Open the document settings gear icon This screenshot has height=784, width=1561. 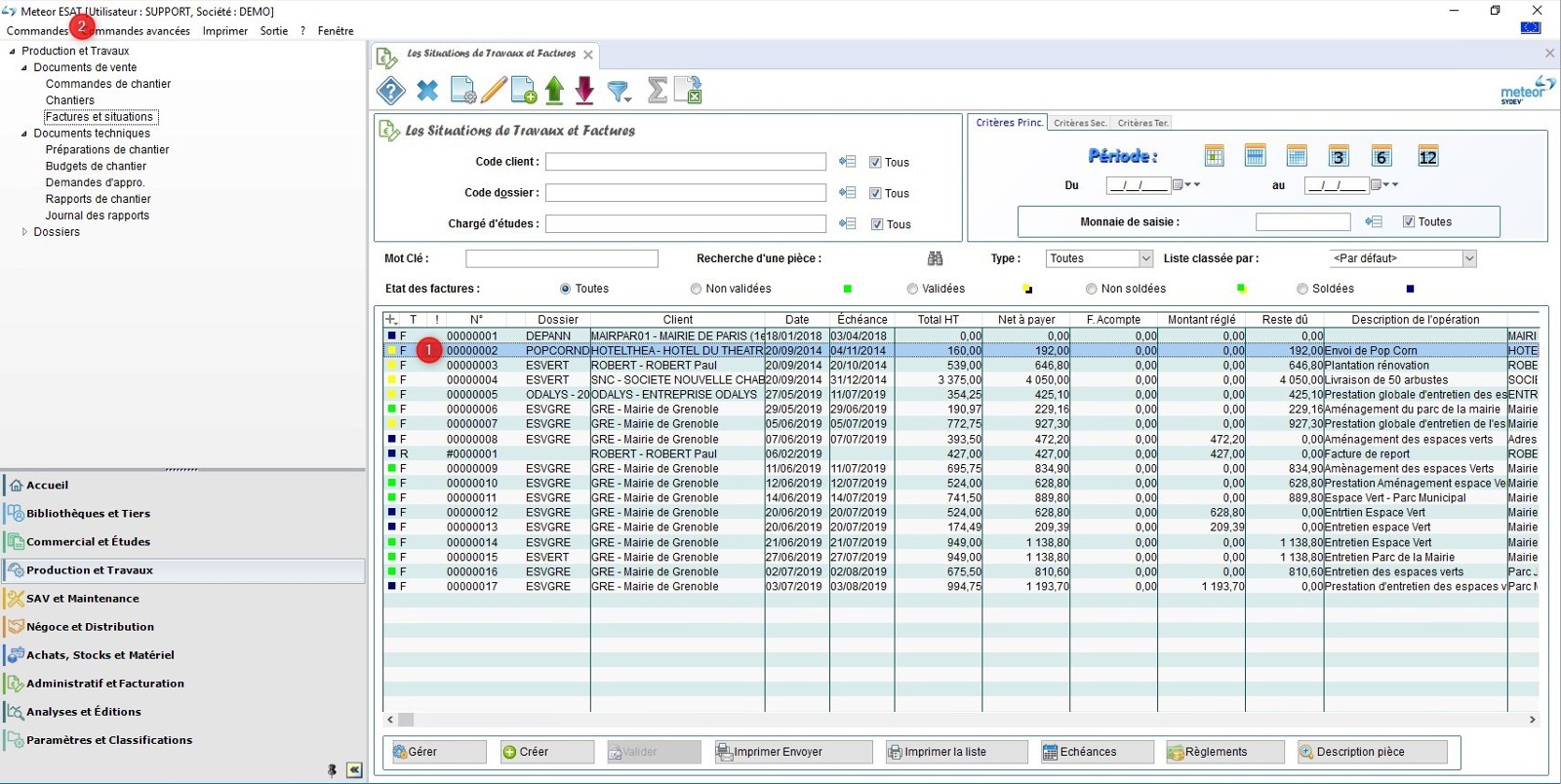click(462, 91)
